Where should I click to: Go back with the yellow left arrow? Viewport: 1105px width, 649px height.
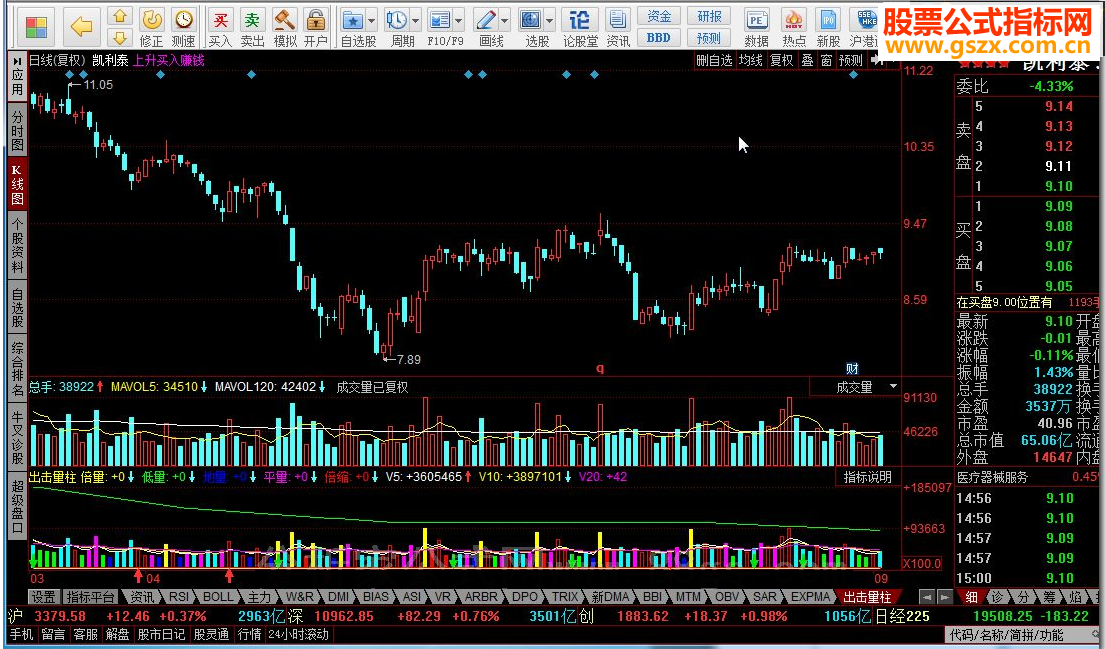point(82,25)
